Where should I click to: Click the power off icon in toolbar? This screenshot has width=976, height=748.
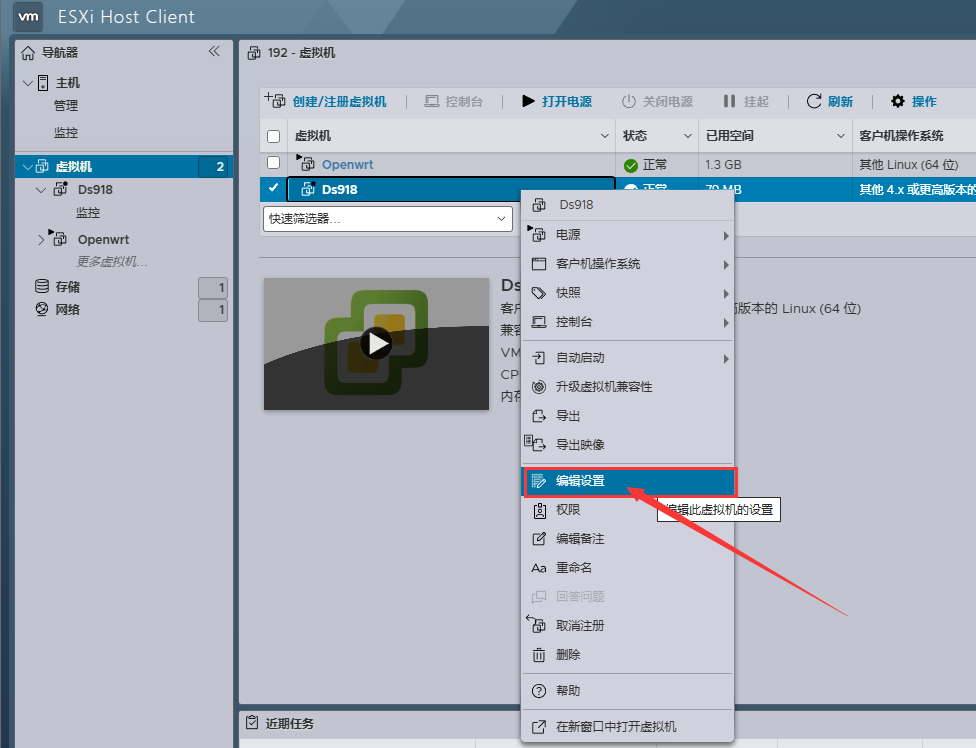(x=629, y=101)
